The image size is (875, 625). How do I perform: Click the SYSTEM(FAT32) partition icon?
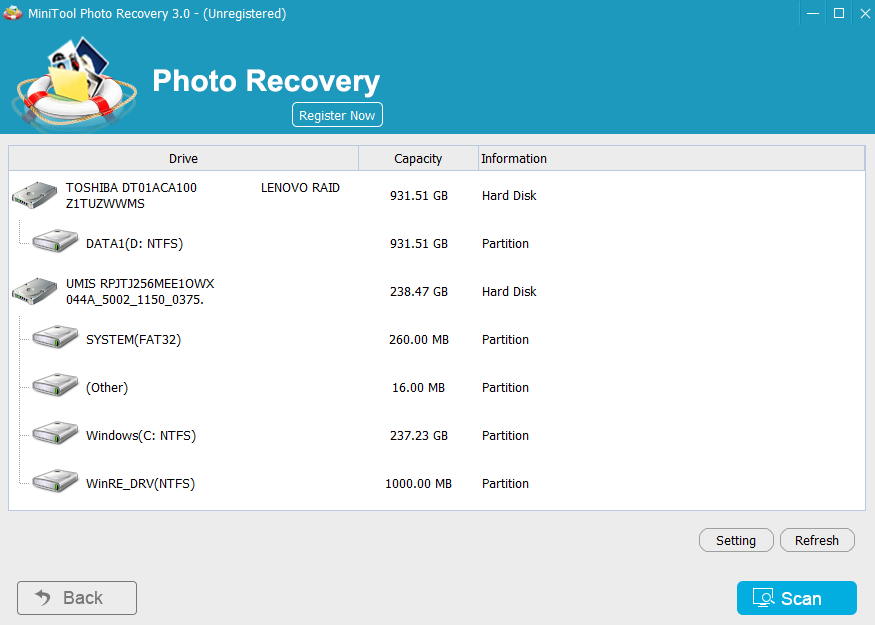coord(55,337)
